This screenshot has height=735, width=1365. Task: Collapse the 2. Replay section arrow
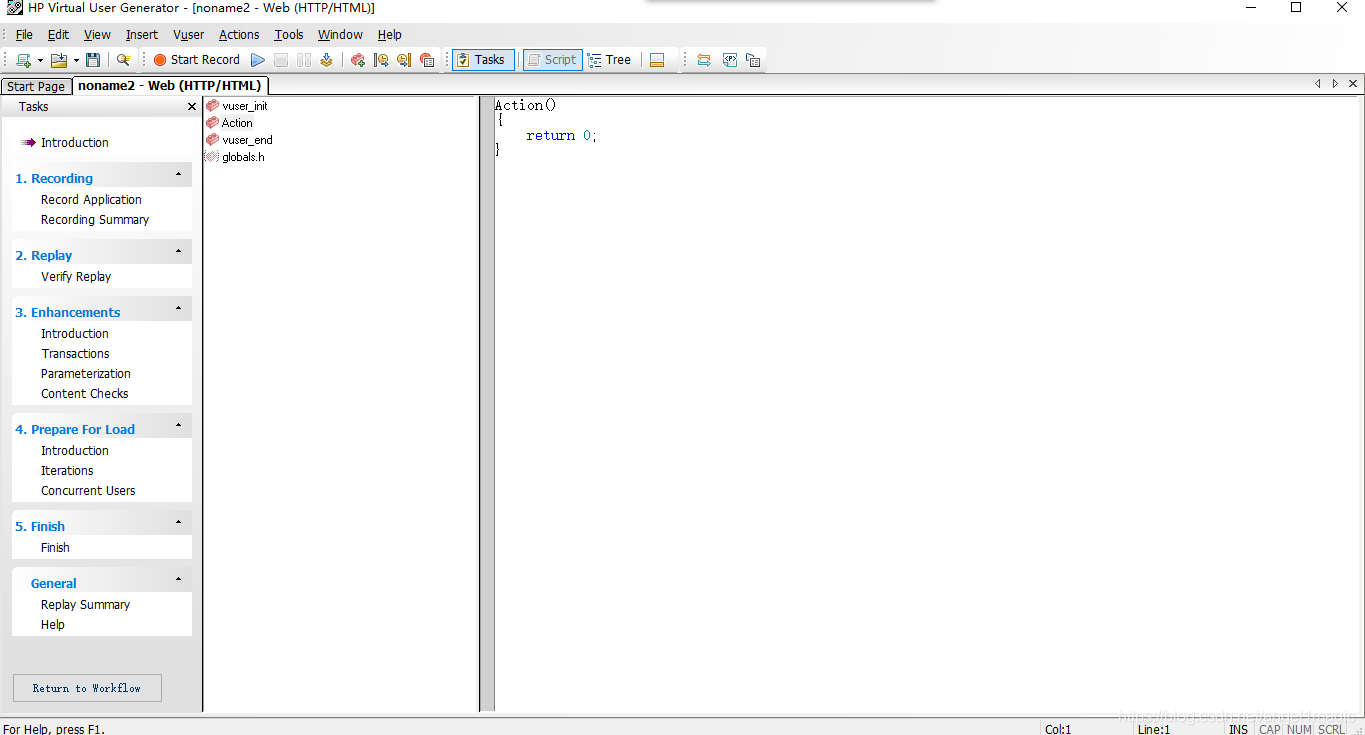click(x=179, y=252)
